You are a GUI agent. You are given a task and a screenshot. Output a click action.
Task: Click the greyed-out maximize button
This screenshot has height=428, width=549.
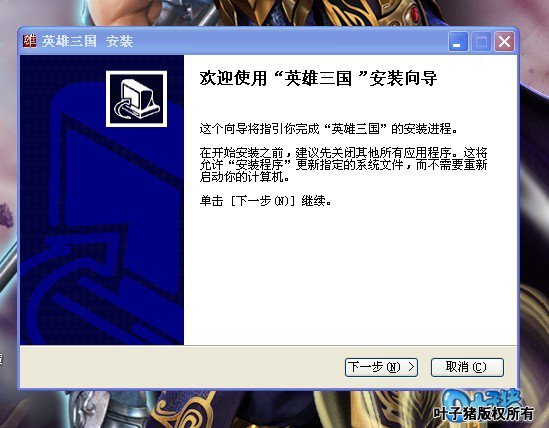click(481, 42)
